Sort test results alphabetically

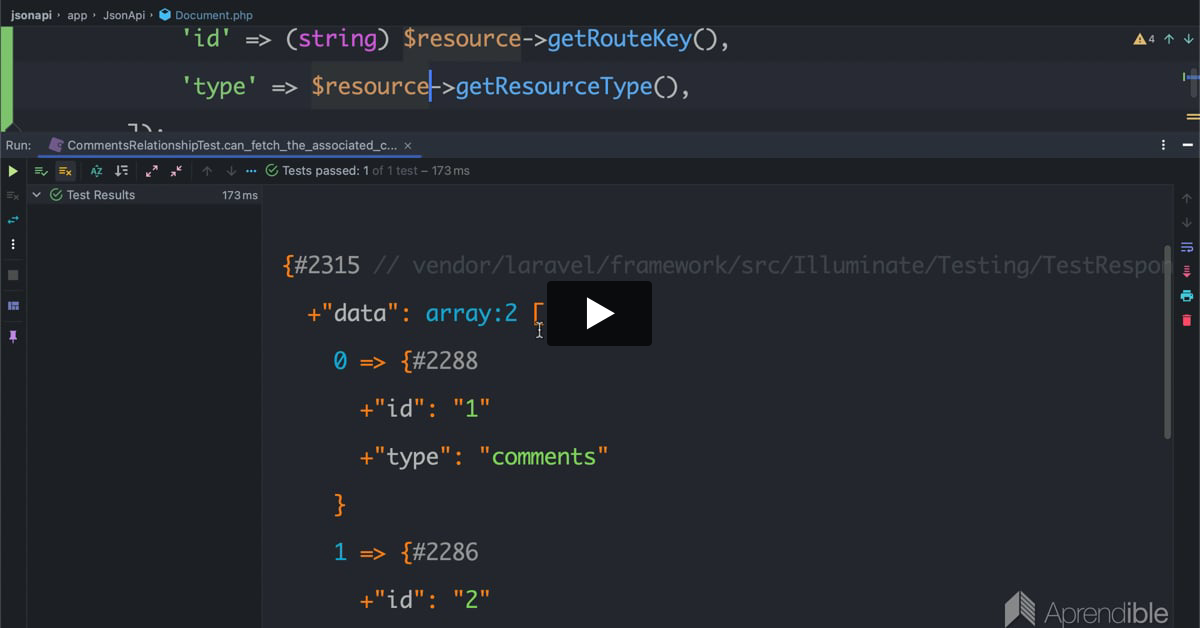(x=96, y=171)
